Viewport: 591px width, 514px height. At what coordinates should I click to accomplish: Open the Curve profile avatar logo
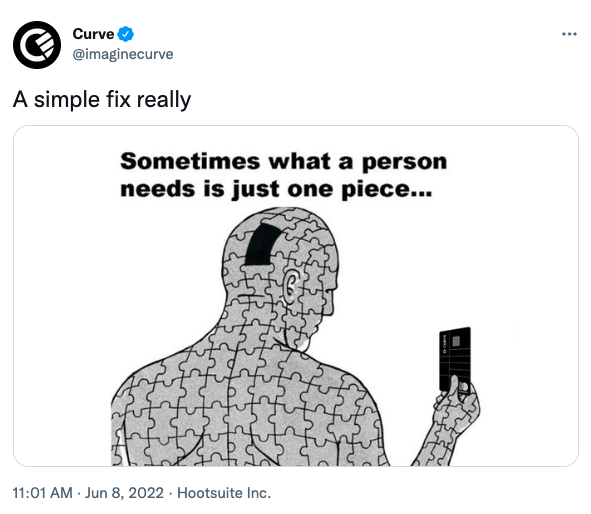pos(37,45)
